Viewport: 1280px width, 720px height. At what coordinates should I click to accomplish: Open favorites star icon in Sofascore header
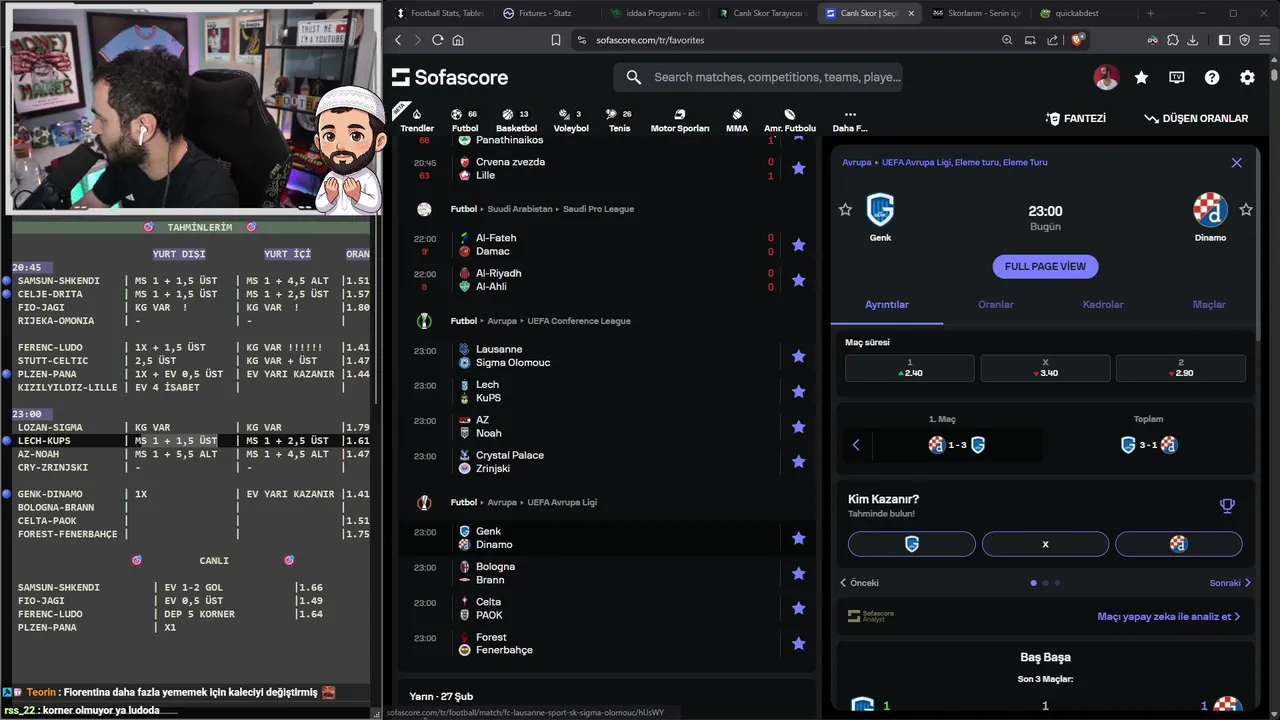1141,77
